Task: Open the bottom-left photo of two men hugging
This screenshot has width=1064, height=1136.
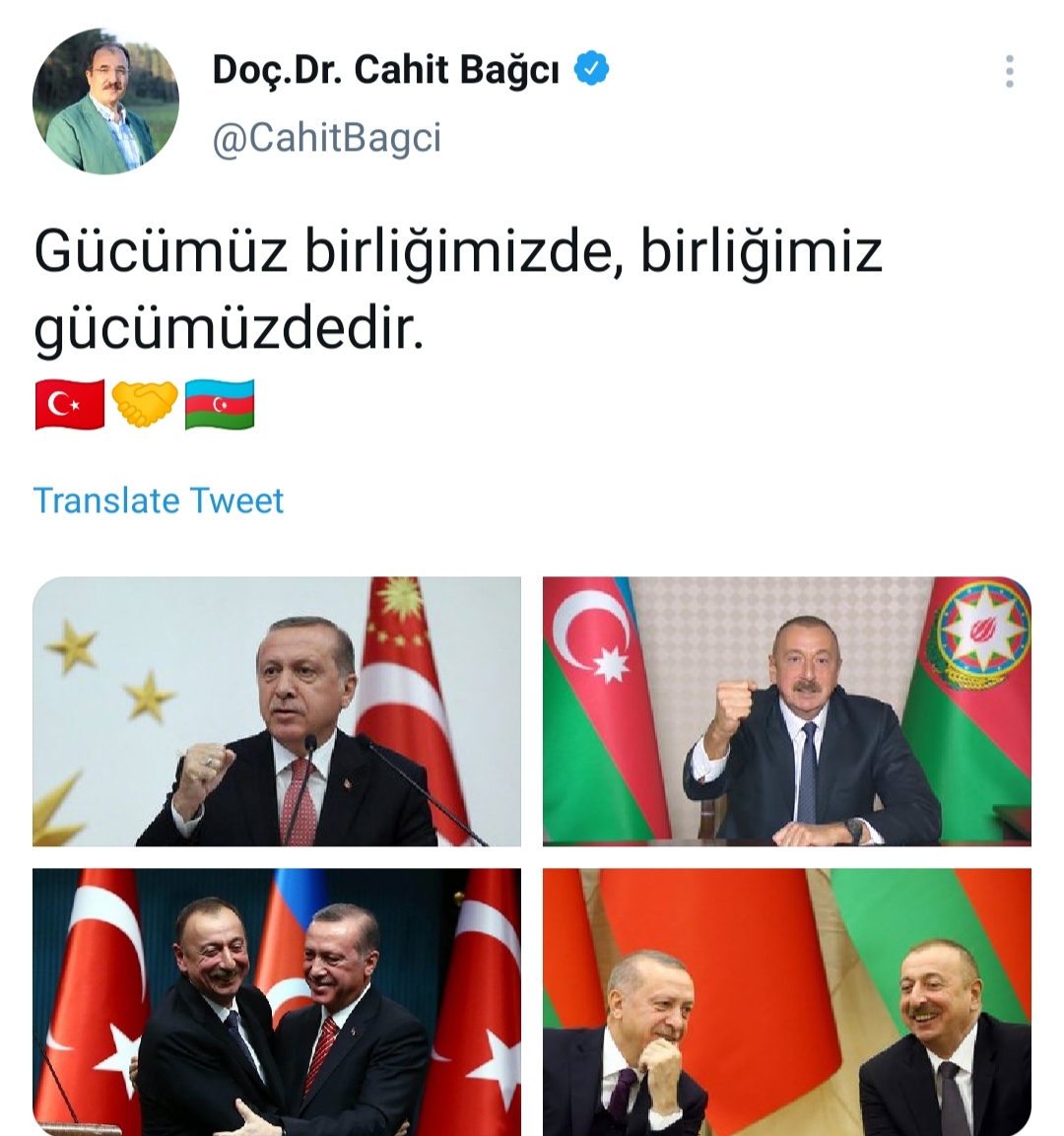Action: point(277,1002)
